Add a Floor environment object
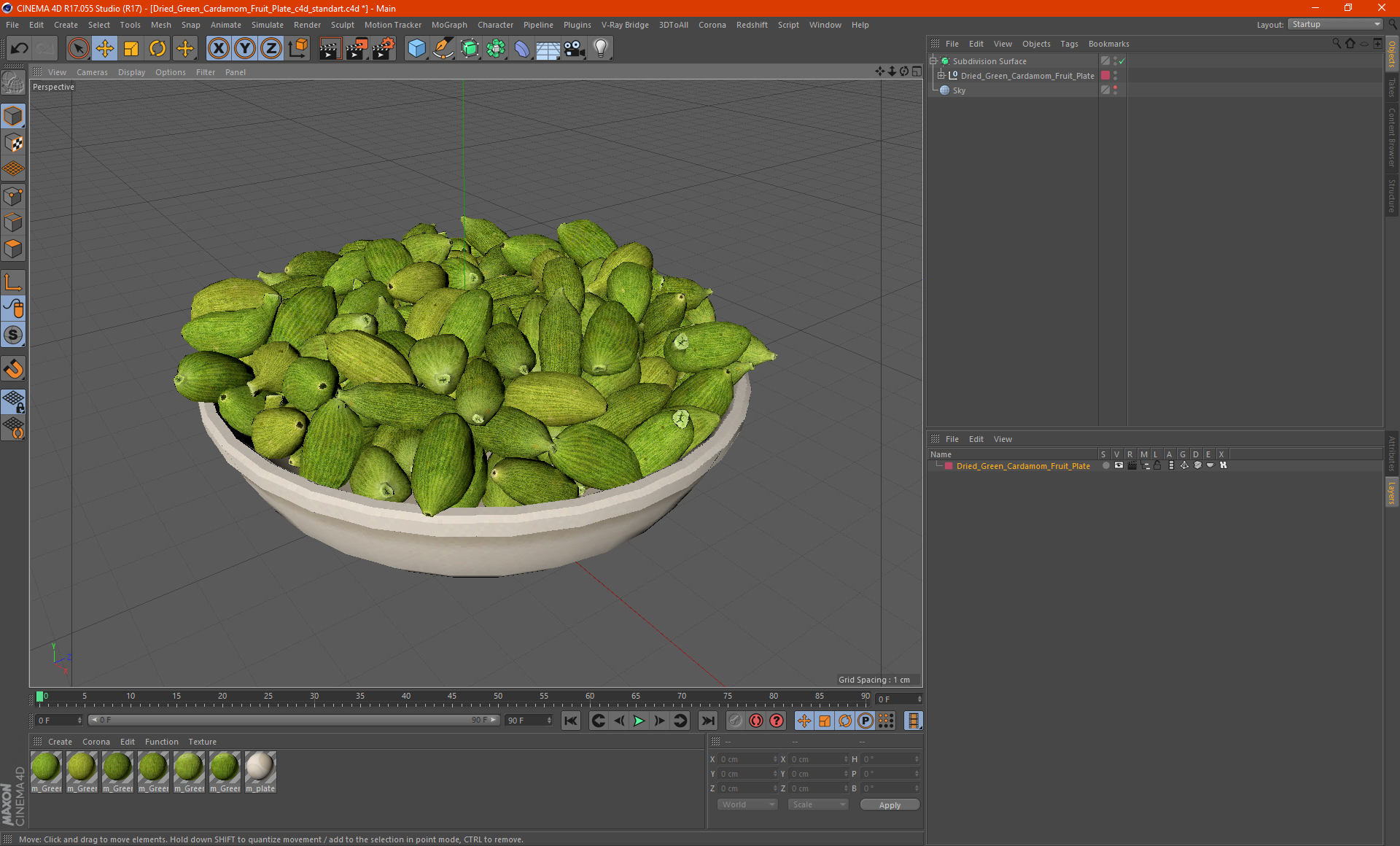This screenshot has height=846, width=1400. click(x=548, y=49)
